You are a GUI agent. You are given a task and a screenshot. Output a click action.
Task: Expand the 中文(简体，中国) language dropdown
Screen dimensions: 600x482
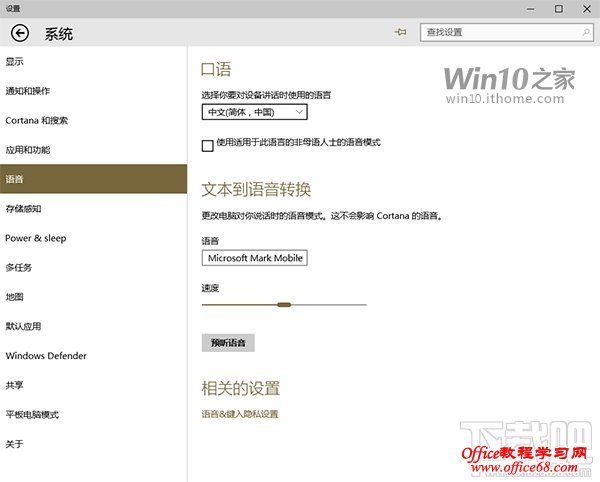pos(254,112)
